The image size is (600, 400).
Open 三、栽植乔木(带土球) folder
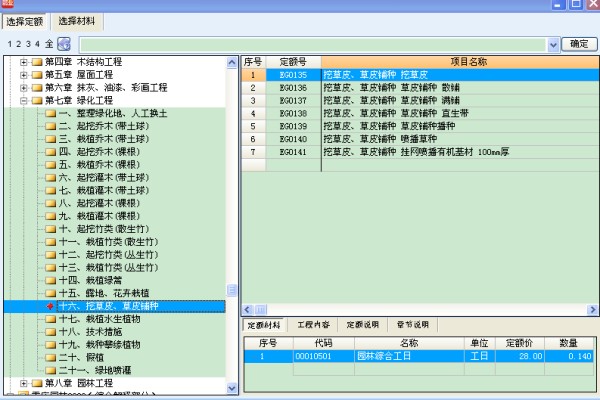[x=104, y=139]
